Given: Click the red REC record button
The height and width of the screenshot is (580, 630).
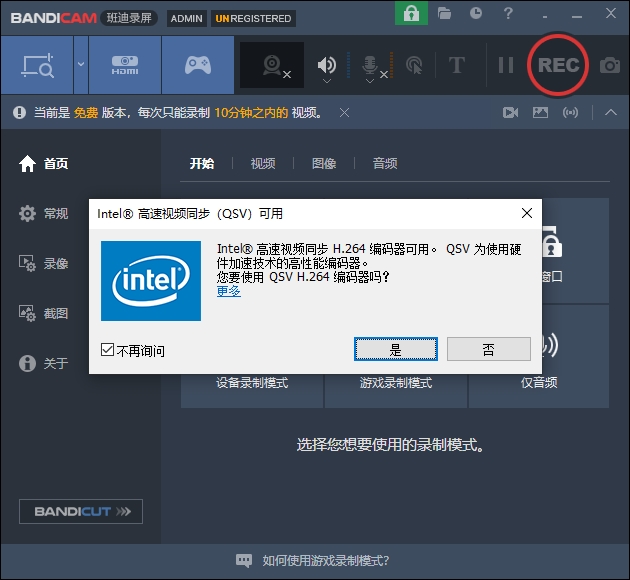Looking at the screenshot, I should (558, 65).
